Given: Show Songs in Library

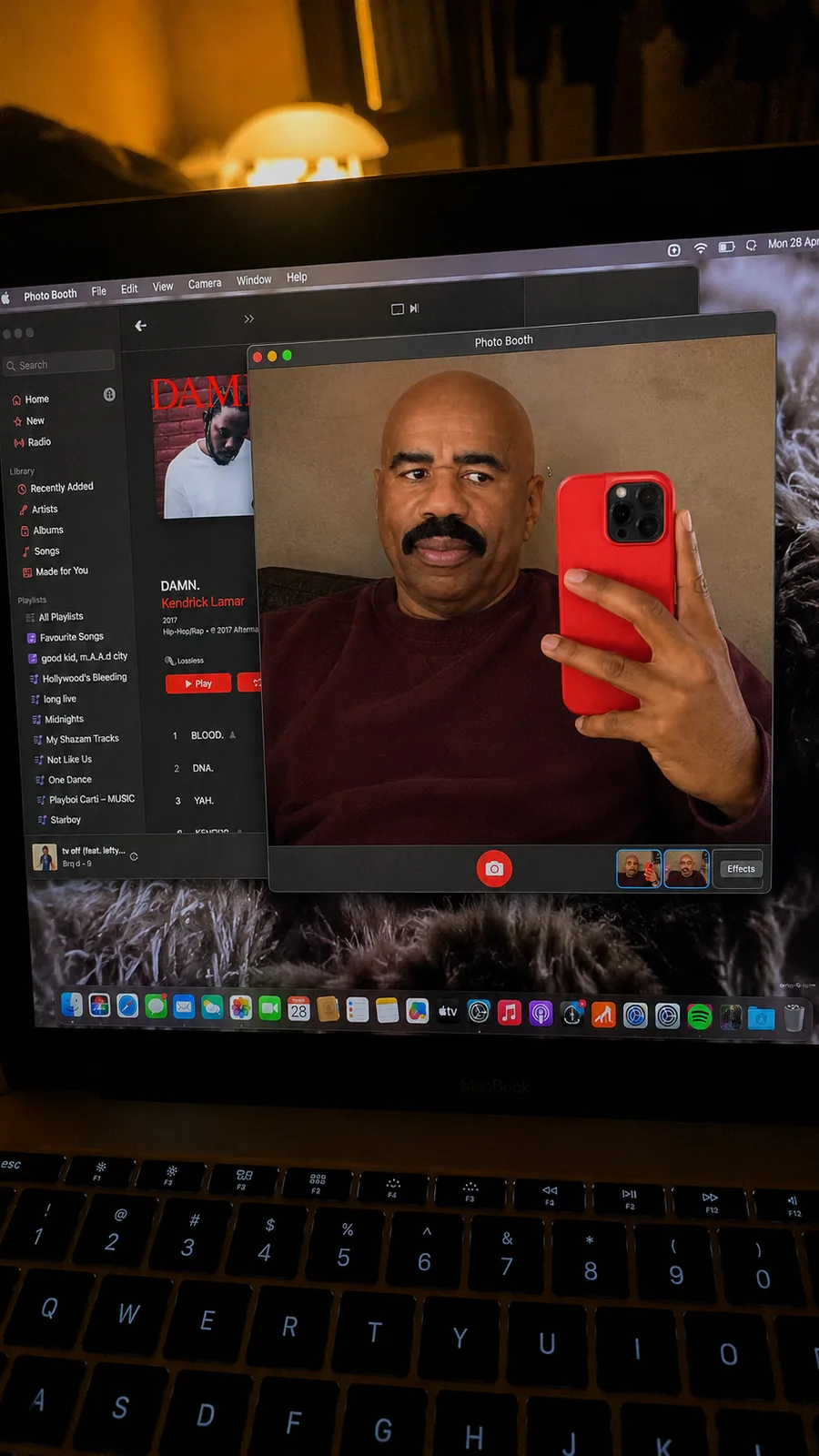Looking at the screenshot, I should point(40,551).
